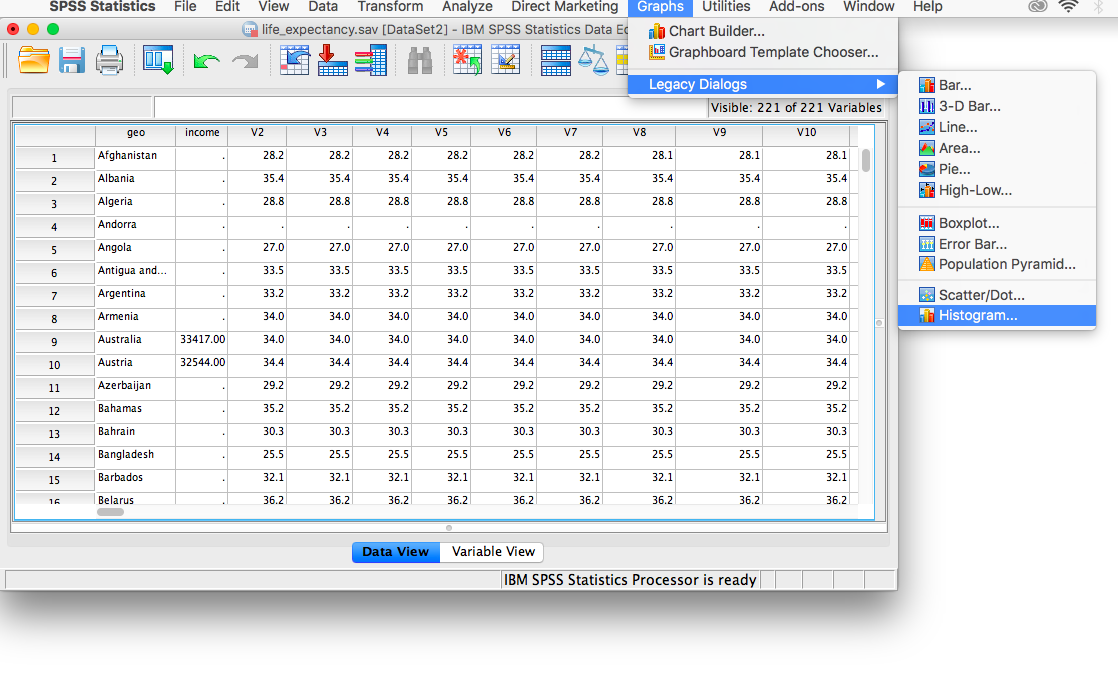Click the cell editor input field
Viewport: 1118px width, 677px height.
coord(431,108)
